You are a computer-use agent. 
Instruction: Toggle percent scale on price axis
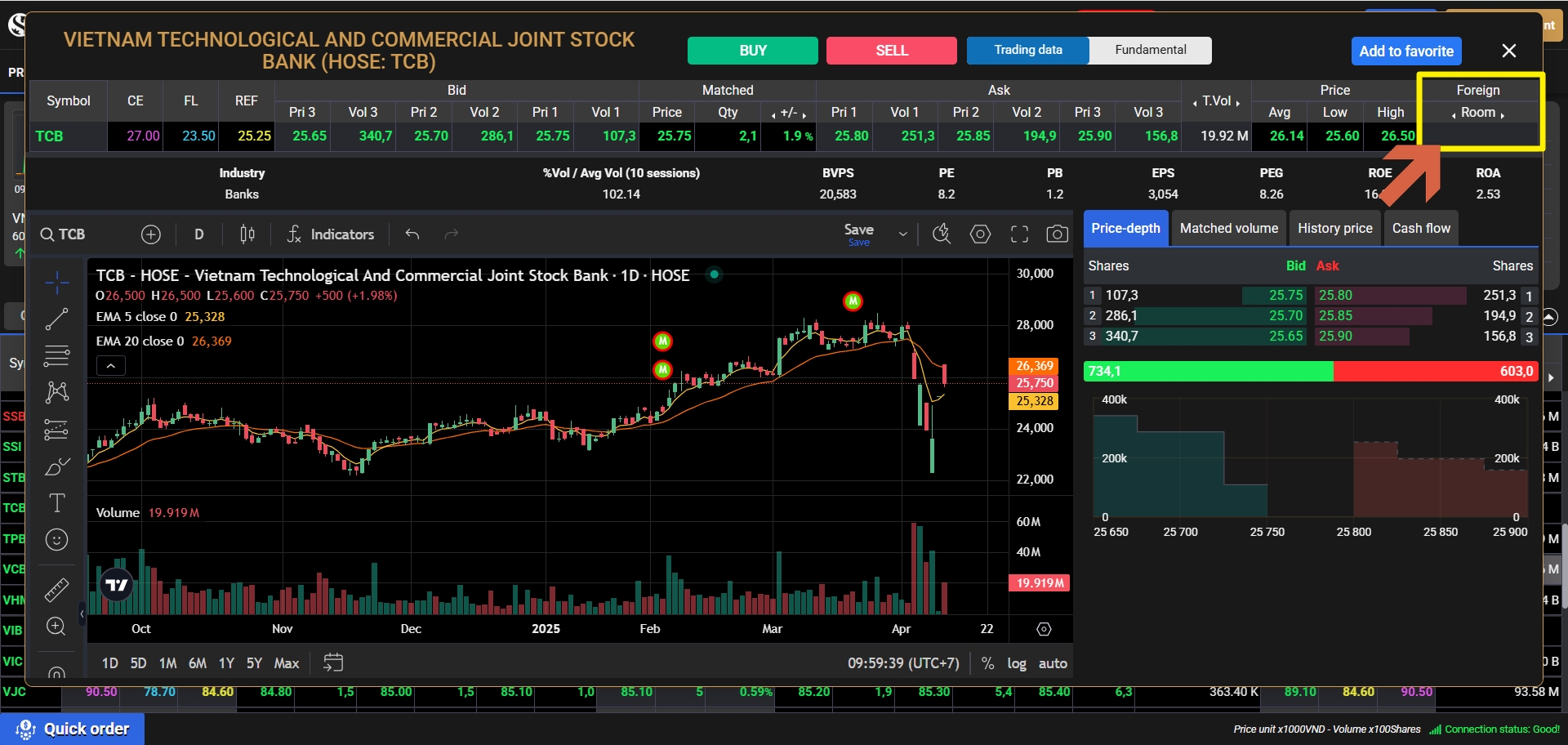(987, 663)
